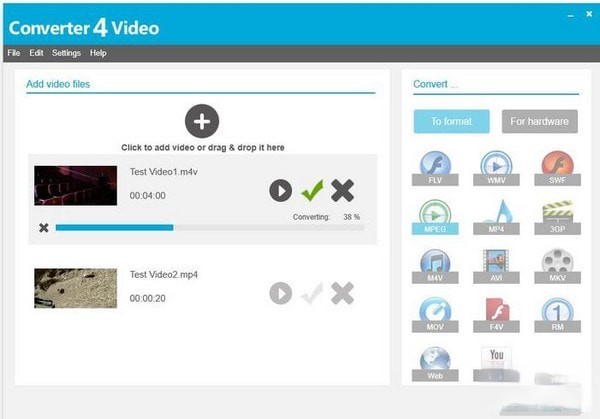Cancel the conversion next to progress bar
This screenshot has width=600, height=419.
pyautogui.click(x=44, y=228)
